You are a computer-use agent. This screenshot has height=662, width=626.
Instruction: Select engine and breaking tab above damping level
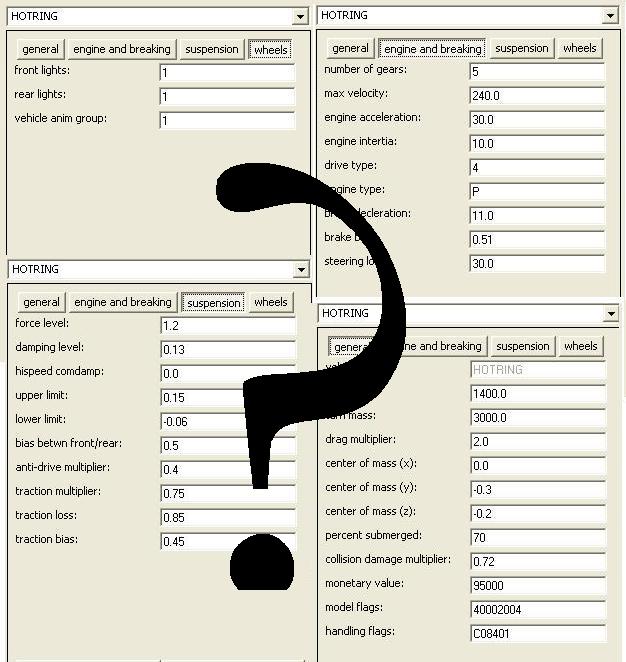point(122,302)
